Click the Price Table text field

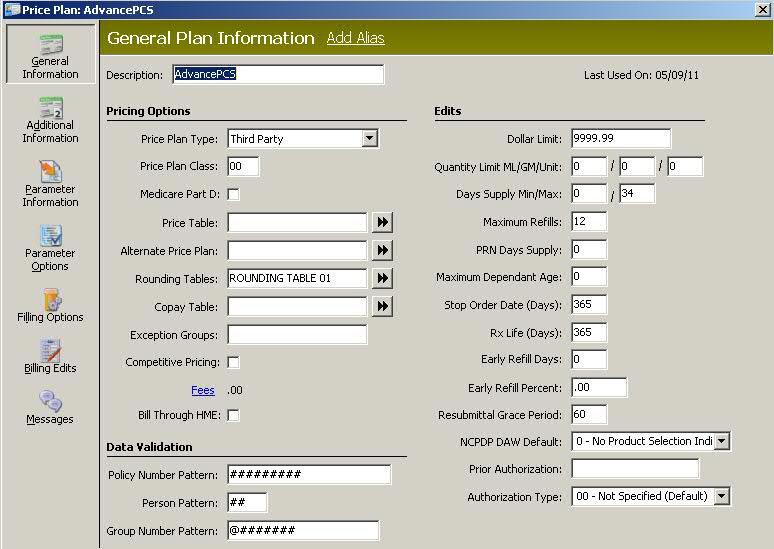[297, 222]
